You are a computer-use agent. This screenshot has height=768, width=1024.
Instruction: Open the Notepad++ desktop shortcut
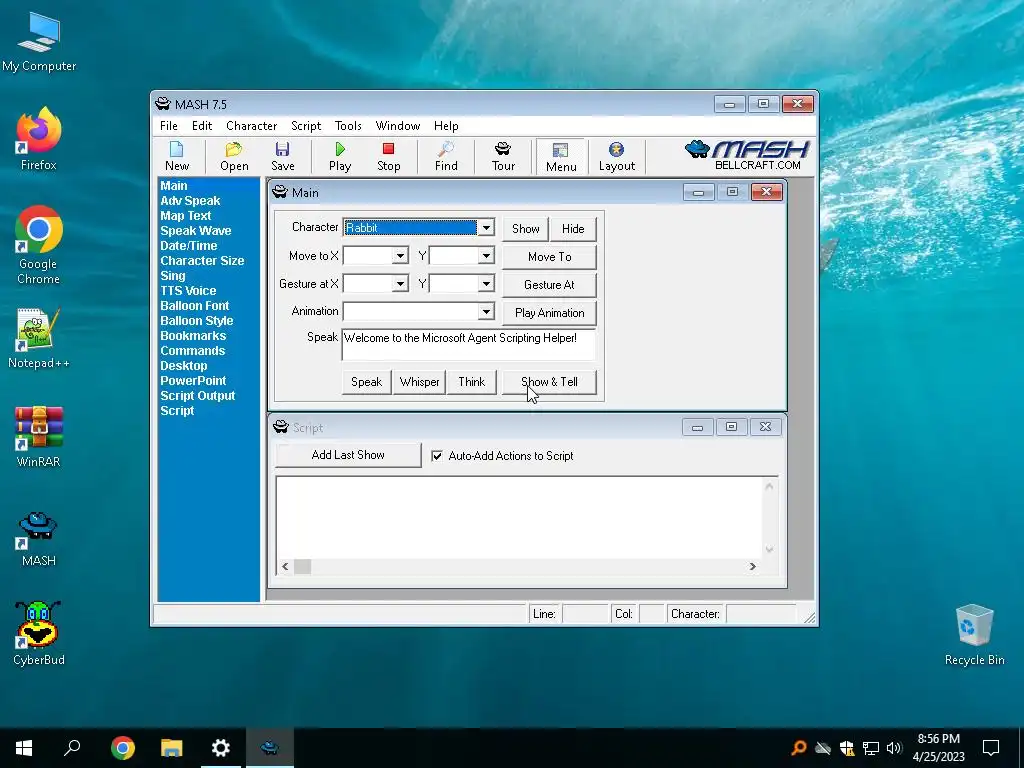tap(39, 338)
